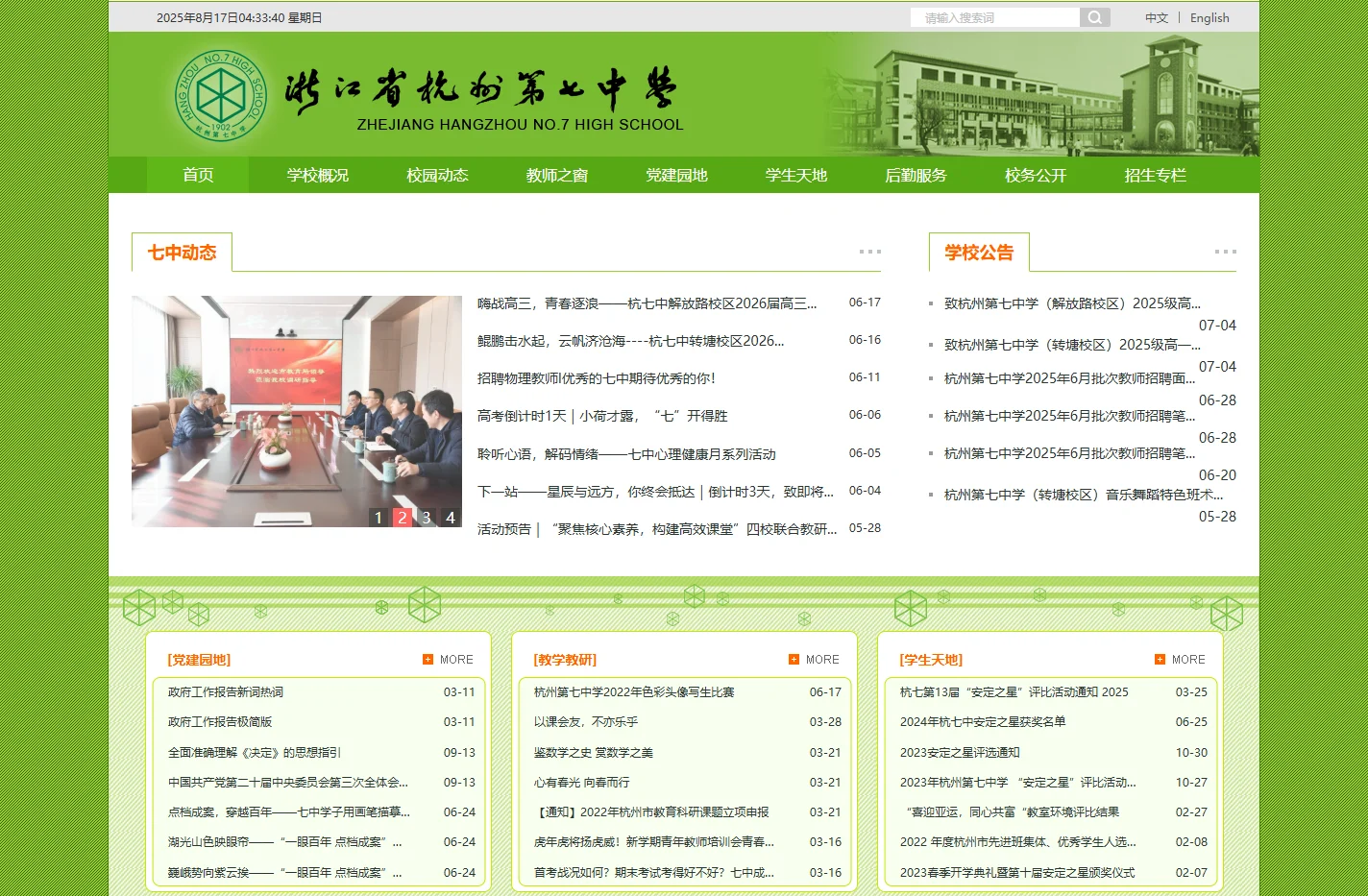The height and width of the screenshot is (896, 1368).
Task: Open notice for 解放路校区 2025级高
Action: [x=1072, y=303]
